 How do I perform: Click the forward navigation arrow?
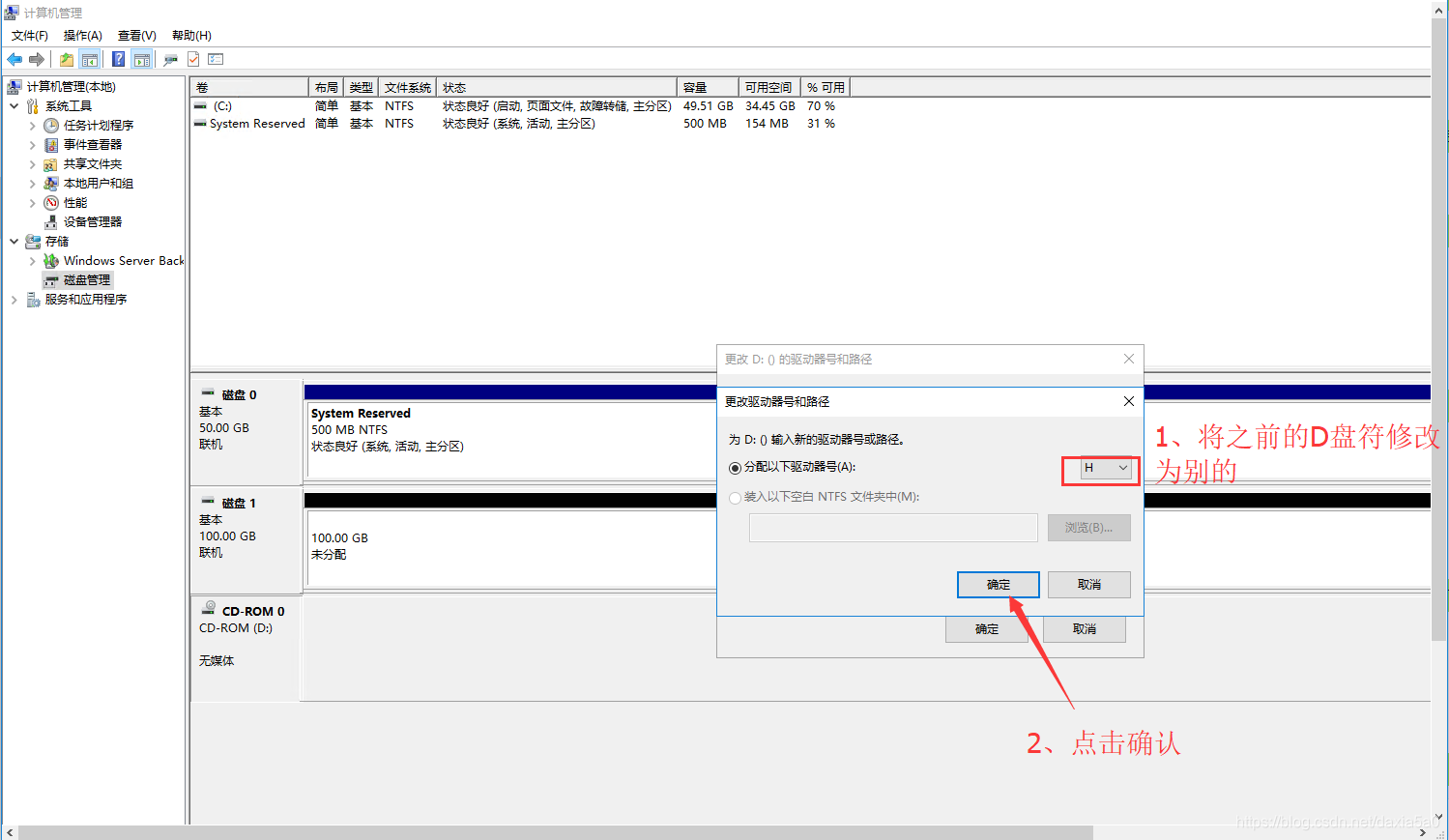[x=36, y=59]
